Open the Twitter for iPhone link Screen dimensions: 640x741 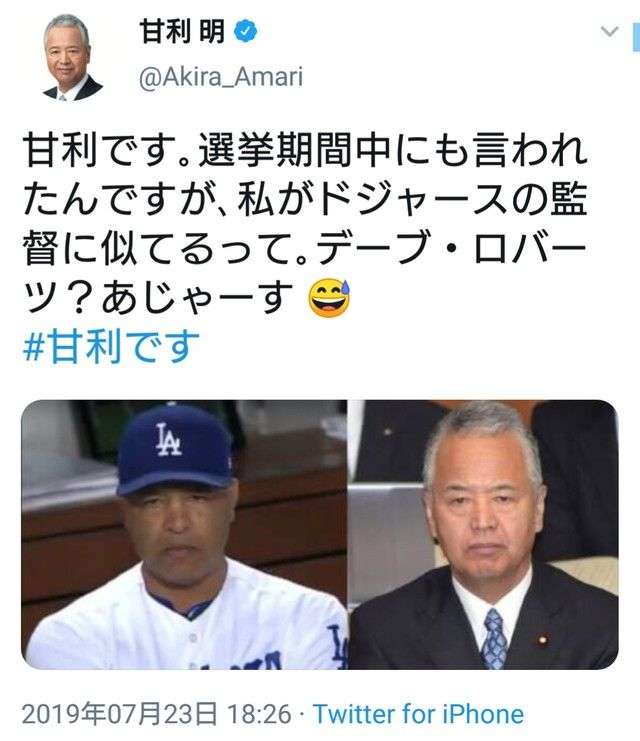tap(418, 714)
